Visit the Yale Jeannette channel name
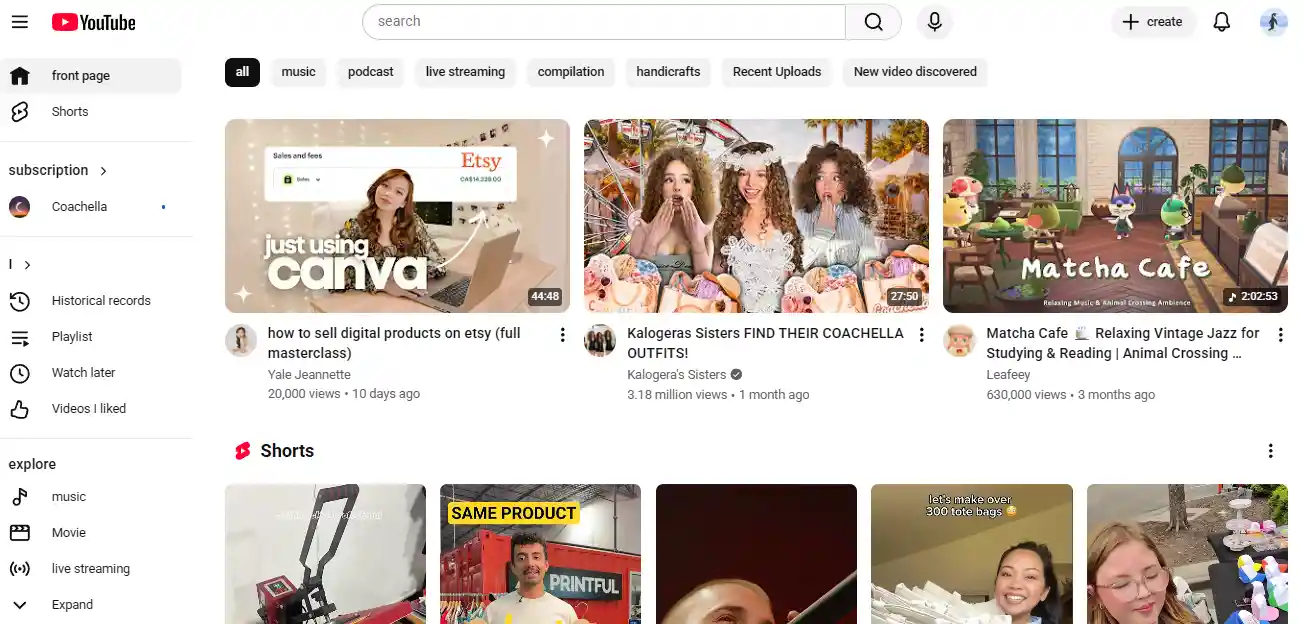 point(309,375)
